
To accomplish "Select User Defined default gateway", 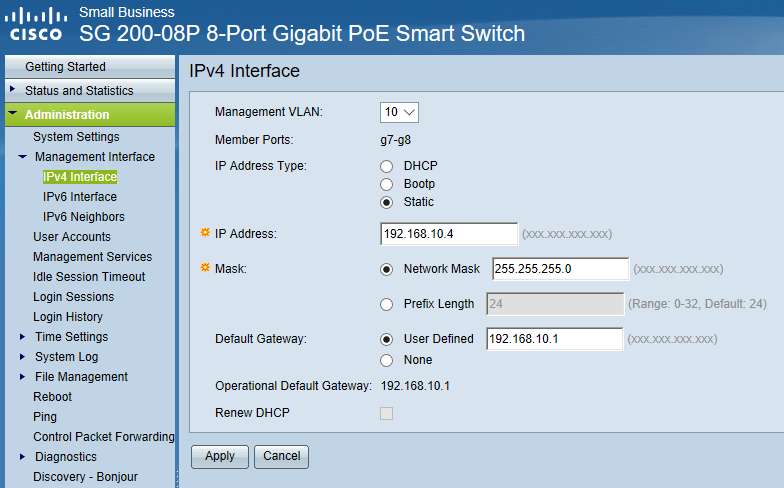I will click(x=386, y=340).
